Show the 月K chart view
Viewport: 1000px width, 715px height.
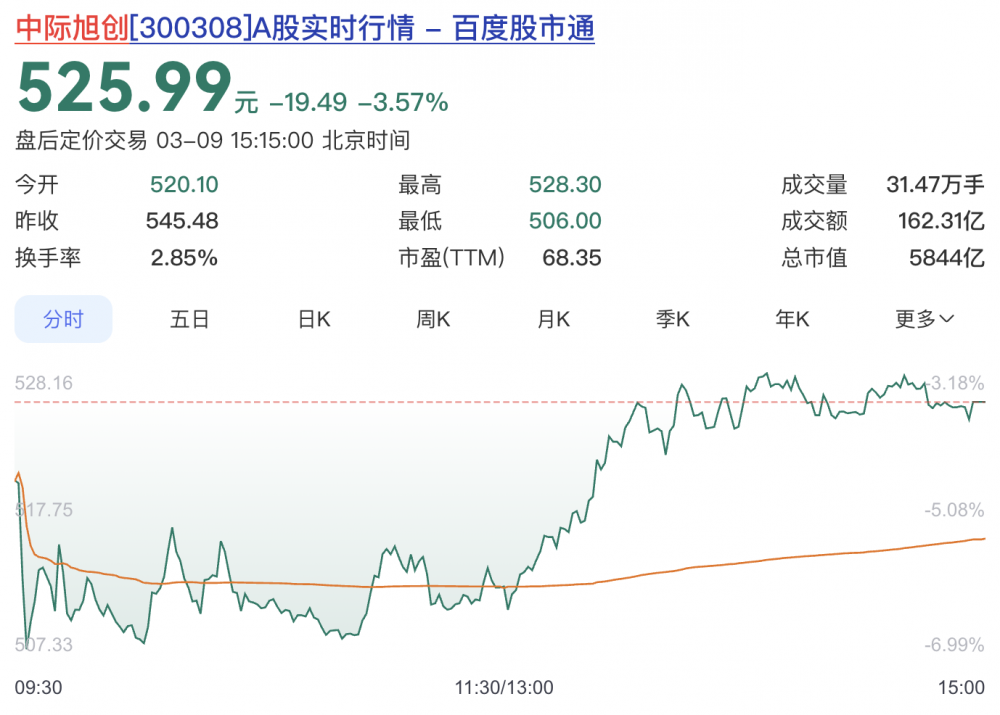[553, 319]
